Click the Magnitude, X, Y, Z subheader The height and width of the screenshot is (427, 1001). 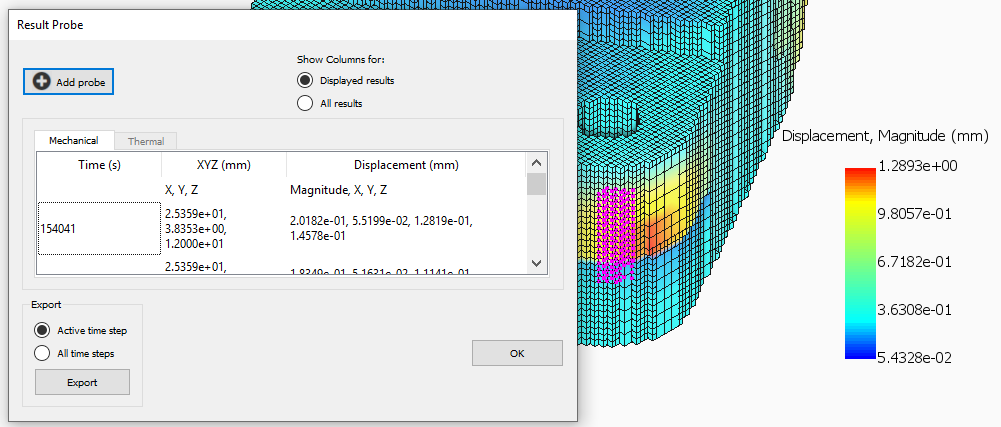pyautogui.click(x=338, y=190)
